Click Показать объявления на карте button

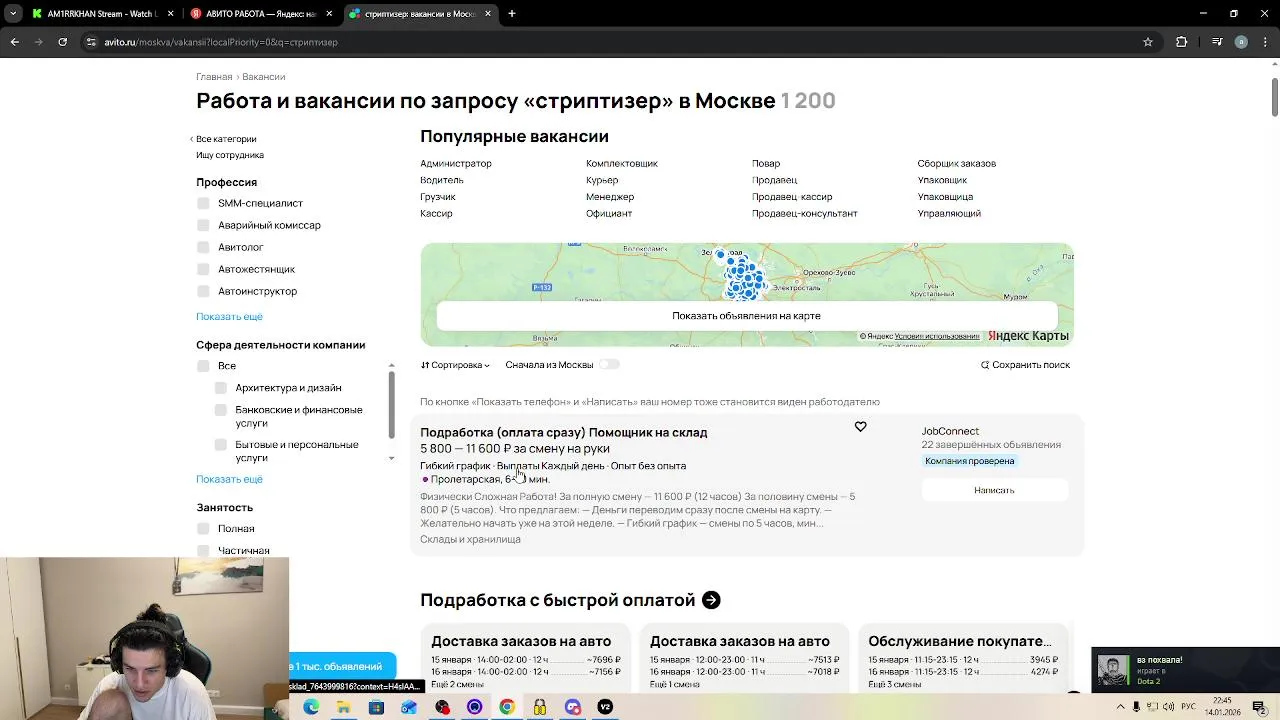[x=746, y=315]
